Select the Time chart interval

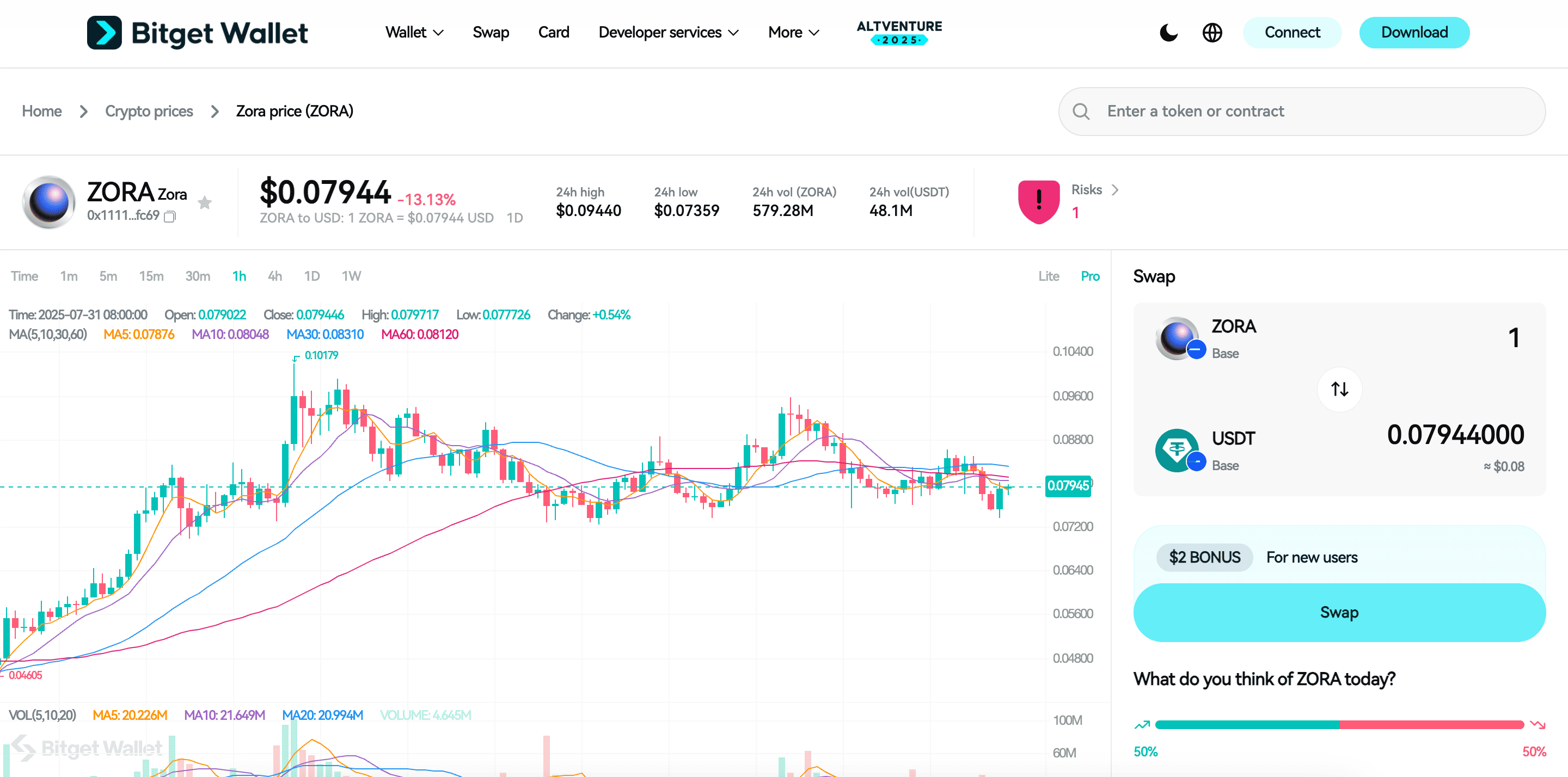[24, 276]
